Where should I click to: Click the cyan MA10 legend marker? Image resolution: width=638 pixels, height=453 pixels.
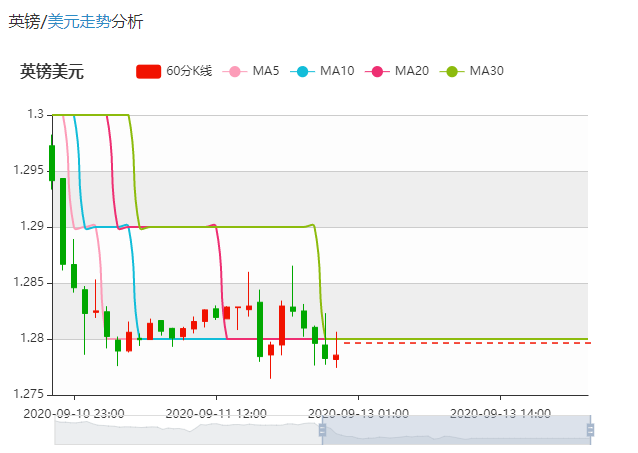point(304,71)
